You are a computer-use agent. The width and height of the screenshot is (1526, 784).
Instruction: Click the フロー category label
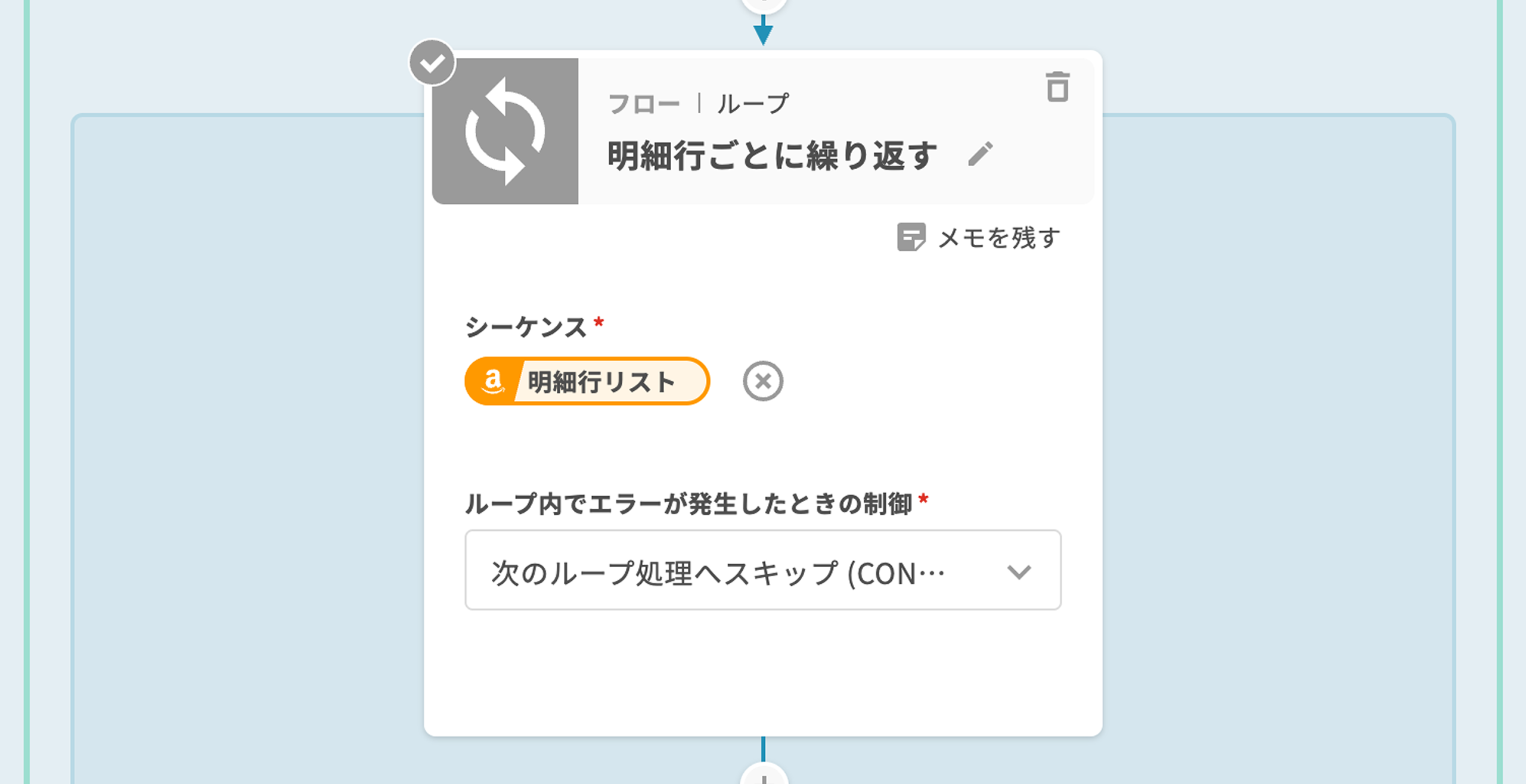644,104
